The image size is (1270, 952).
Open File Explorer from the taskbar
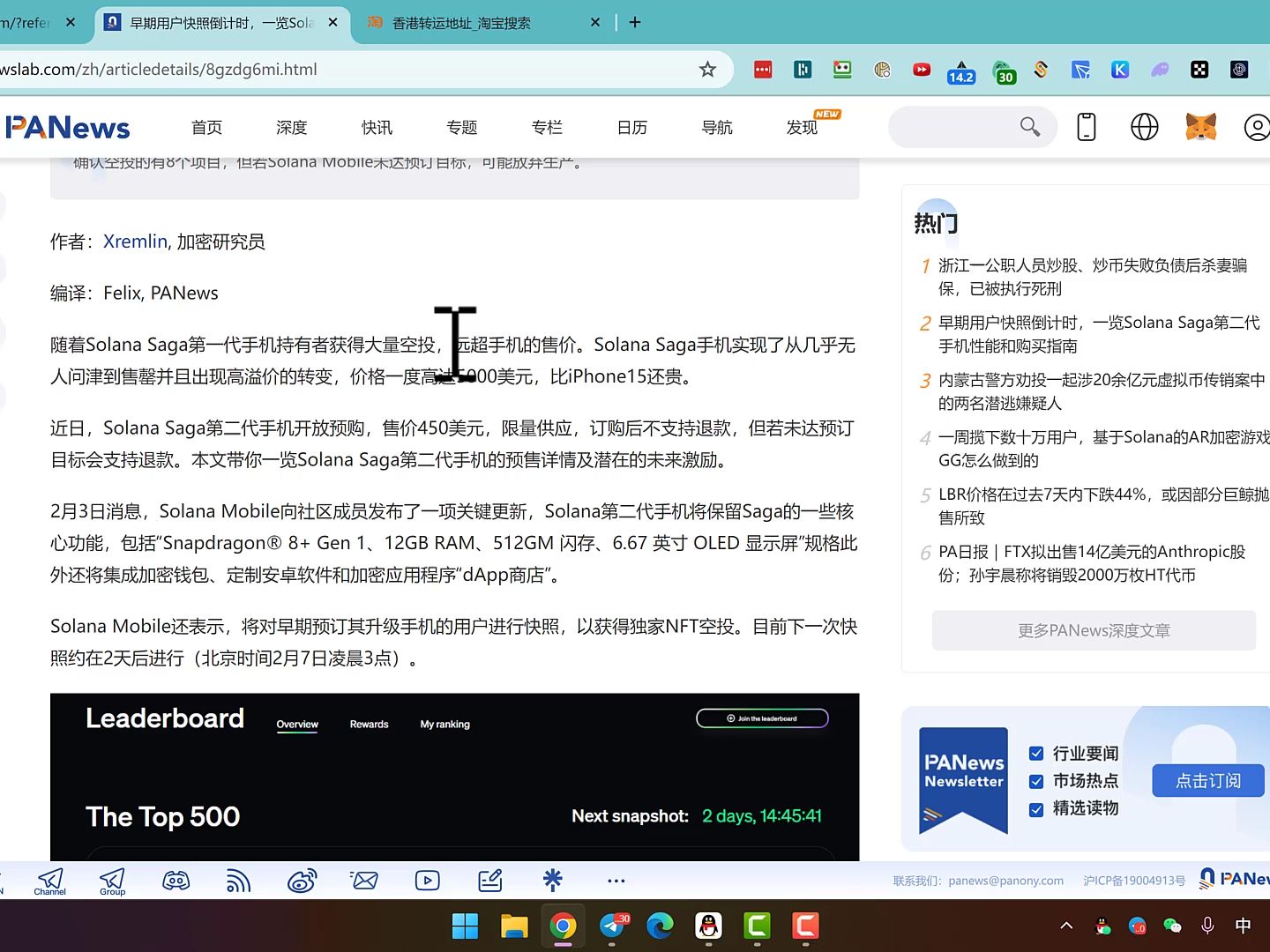click(514, 926)
